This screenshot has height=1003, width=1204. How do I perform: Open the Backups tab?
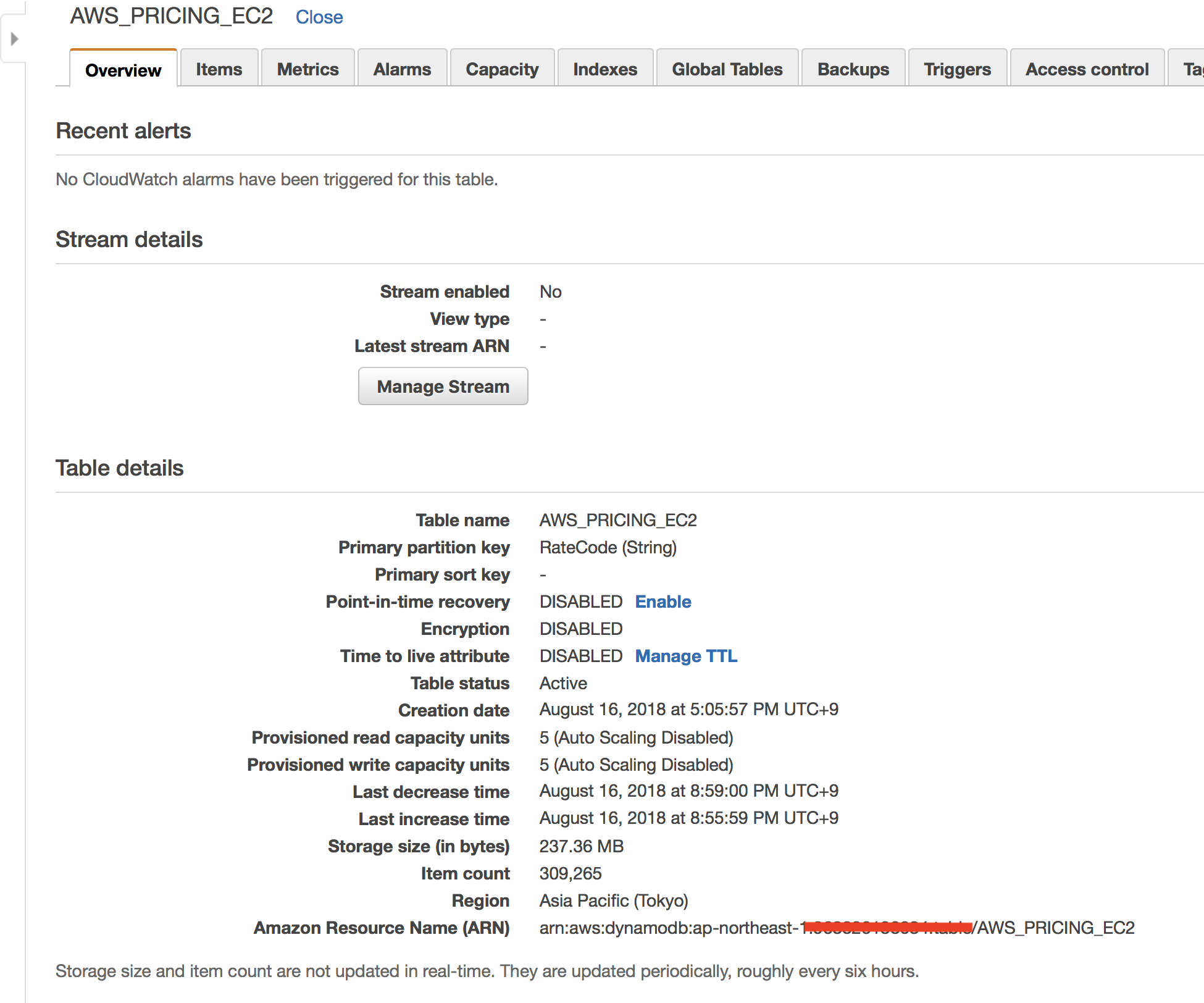853,69
